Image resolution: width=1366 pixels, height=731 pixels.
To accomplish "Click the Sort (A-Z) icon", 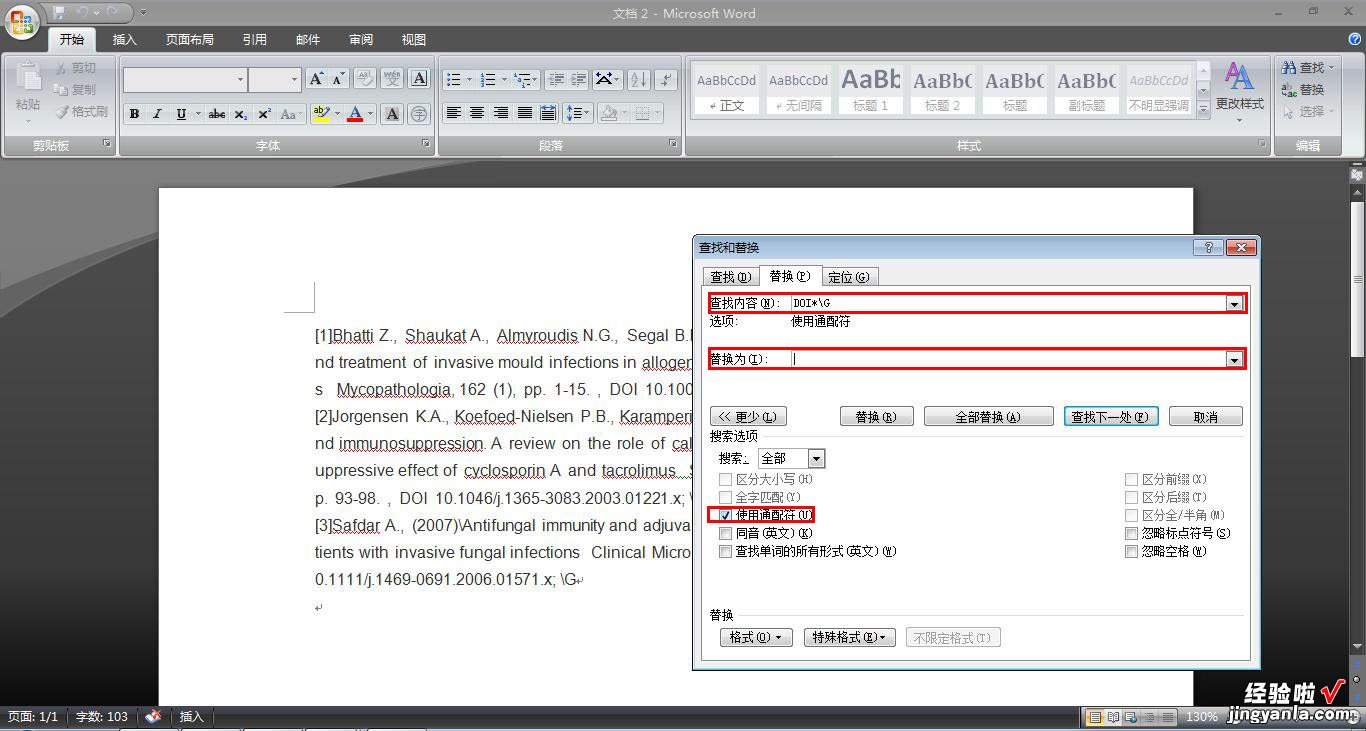I will coord(638,79).
